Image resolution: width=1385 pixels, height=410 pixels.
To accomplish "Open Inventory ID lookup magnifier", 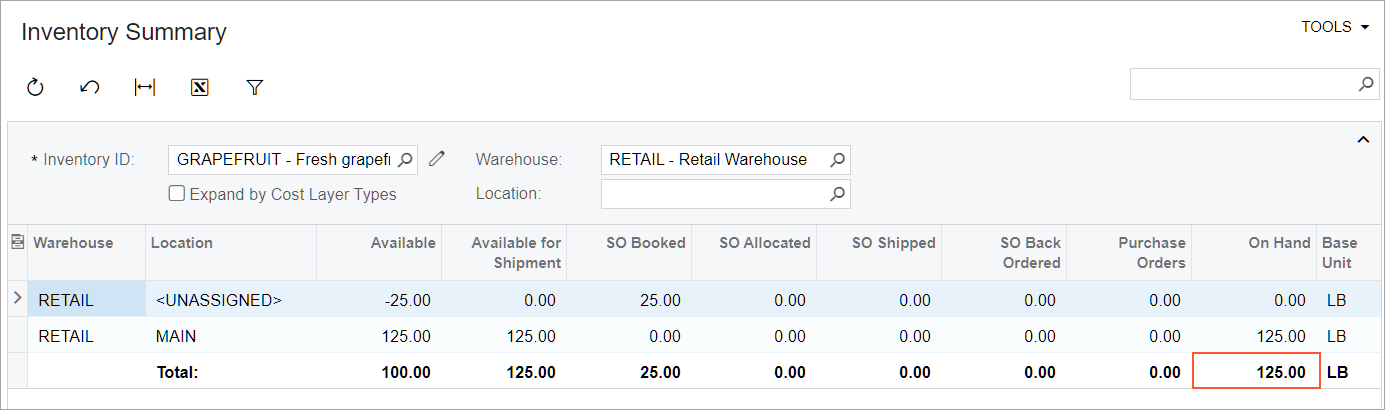I will (405, 159).
